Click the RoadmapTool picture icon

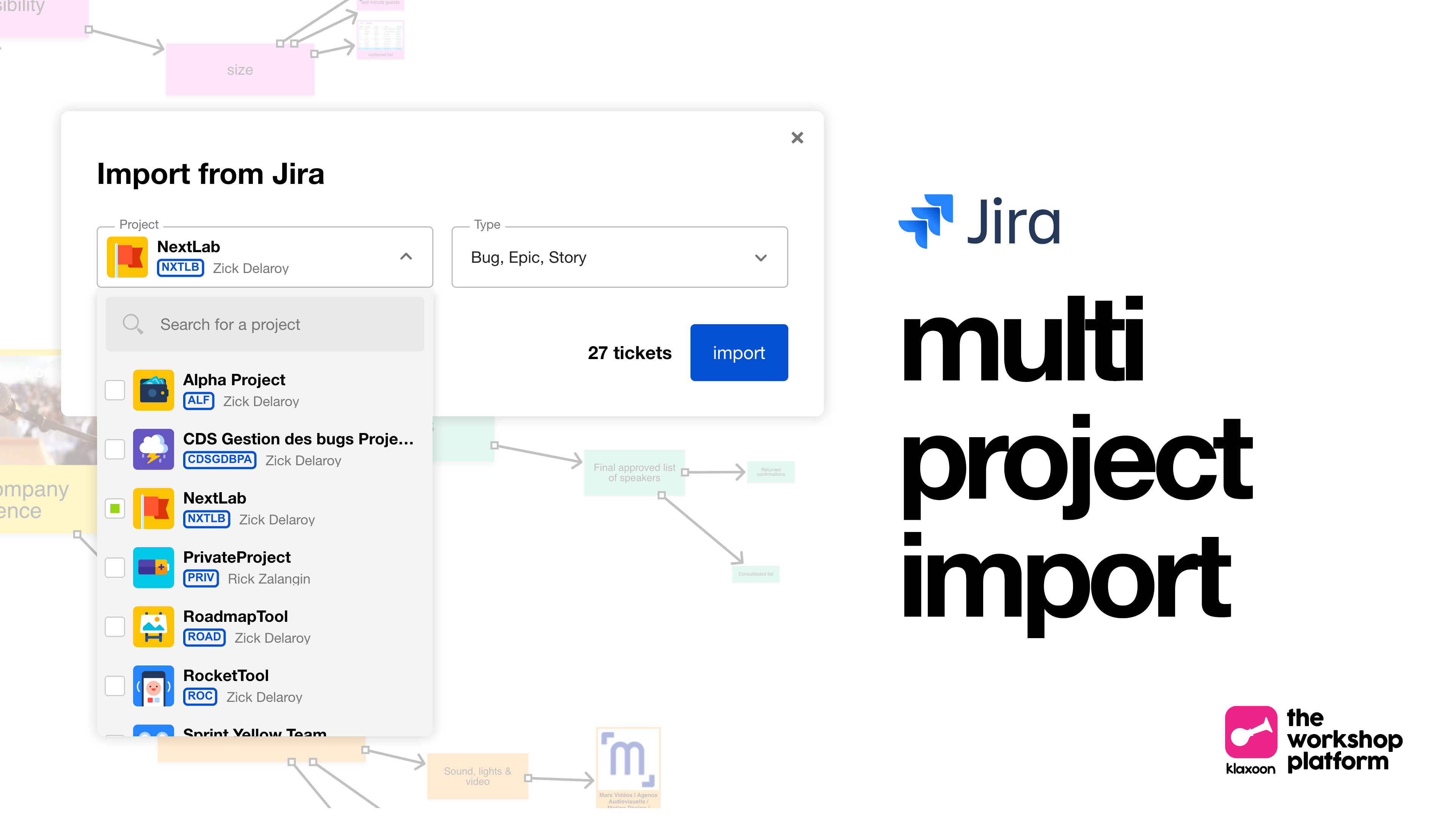(x=153, y=627)
